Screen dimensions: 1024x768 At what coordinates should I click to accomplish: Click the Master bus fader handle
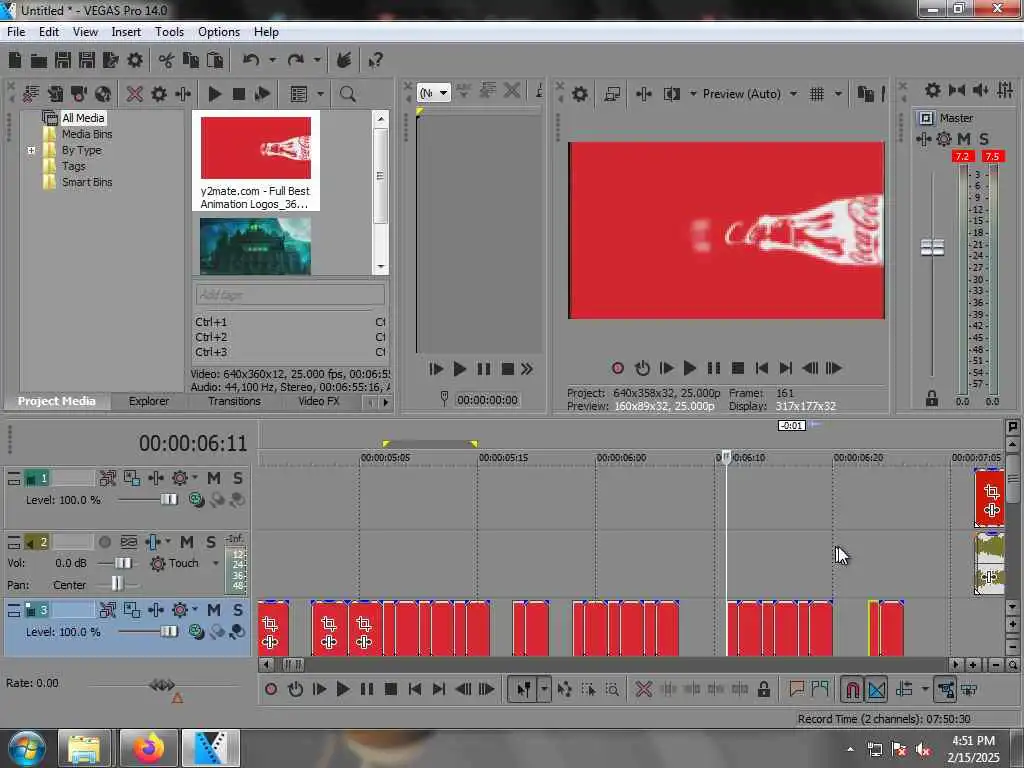tap(932, 248)
